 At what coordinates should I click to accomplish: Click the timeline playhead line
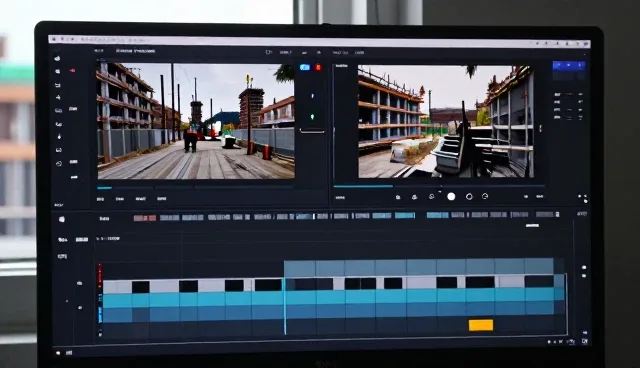[284, 306]
